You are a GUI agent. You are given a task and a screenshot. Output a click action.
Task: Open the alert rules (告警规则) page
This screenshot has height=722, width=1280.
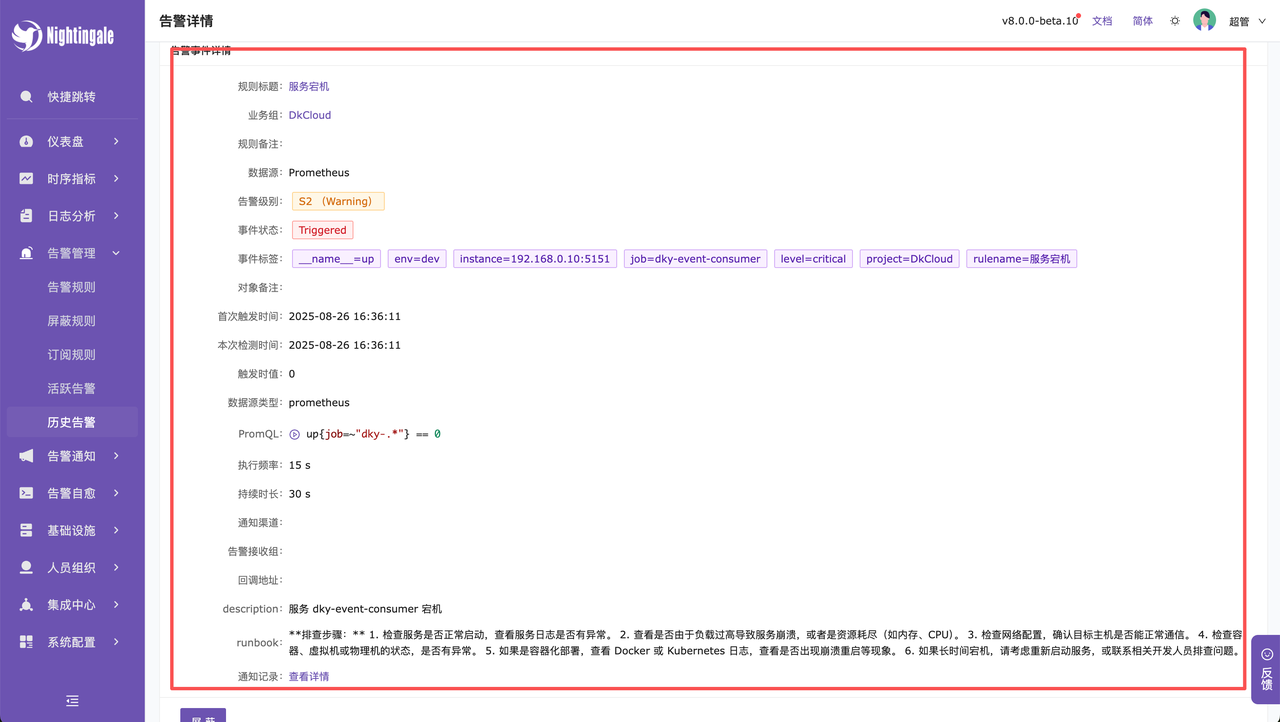coord(72,287)
